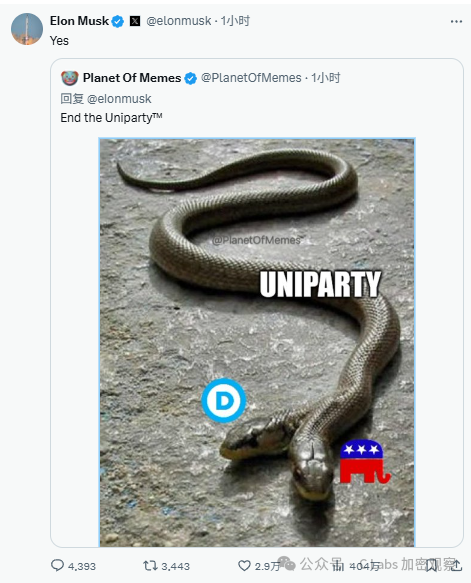Click the blue verified badge next to Elon Musk
Screen dimensions: 471x583
pyautogui.click(x=118, y=21)
